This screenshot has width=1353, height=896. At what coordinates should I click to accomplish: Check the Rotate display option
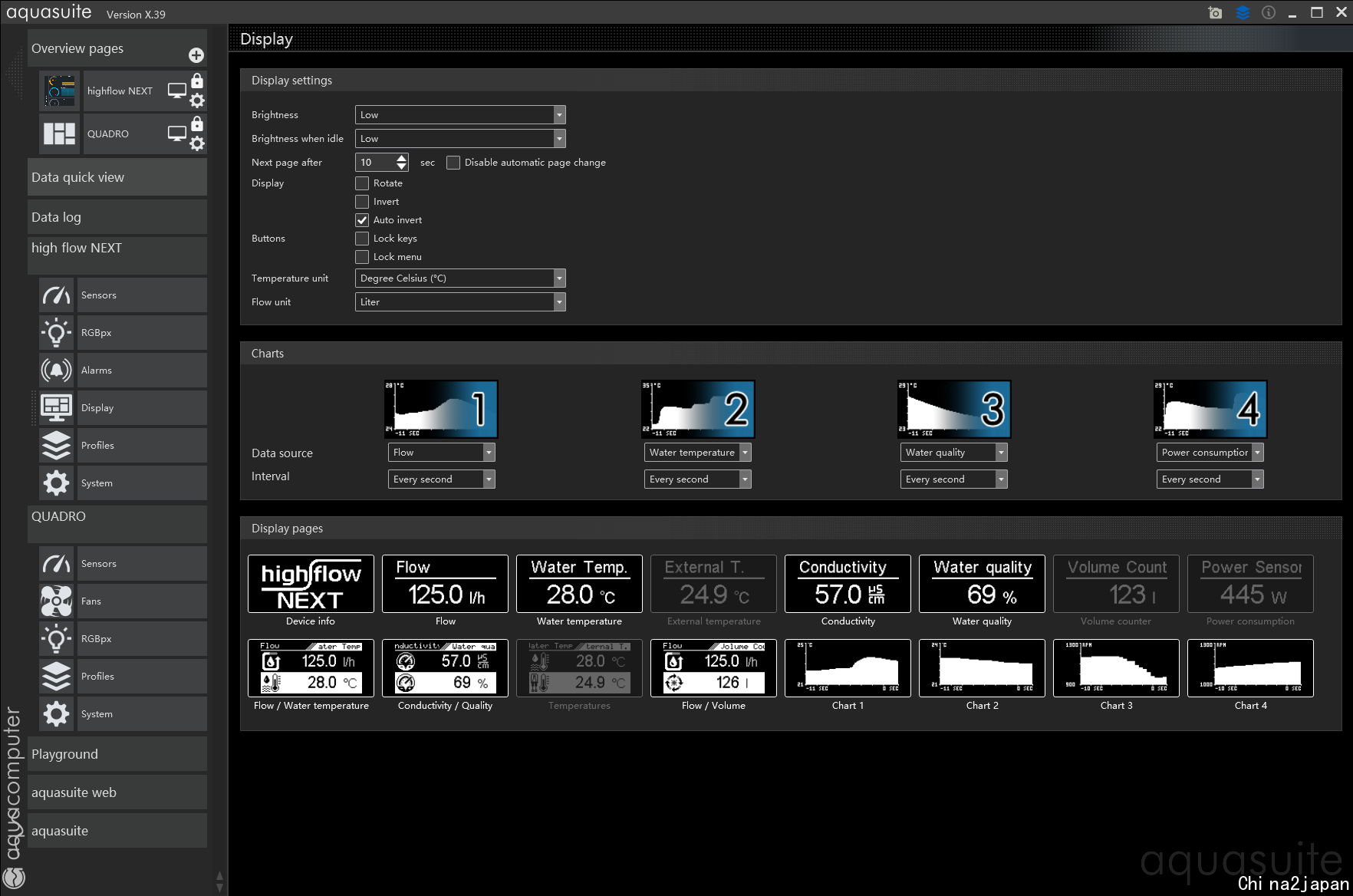click(362, 183)
